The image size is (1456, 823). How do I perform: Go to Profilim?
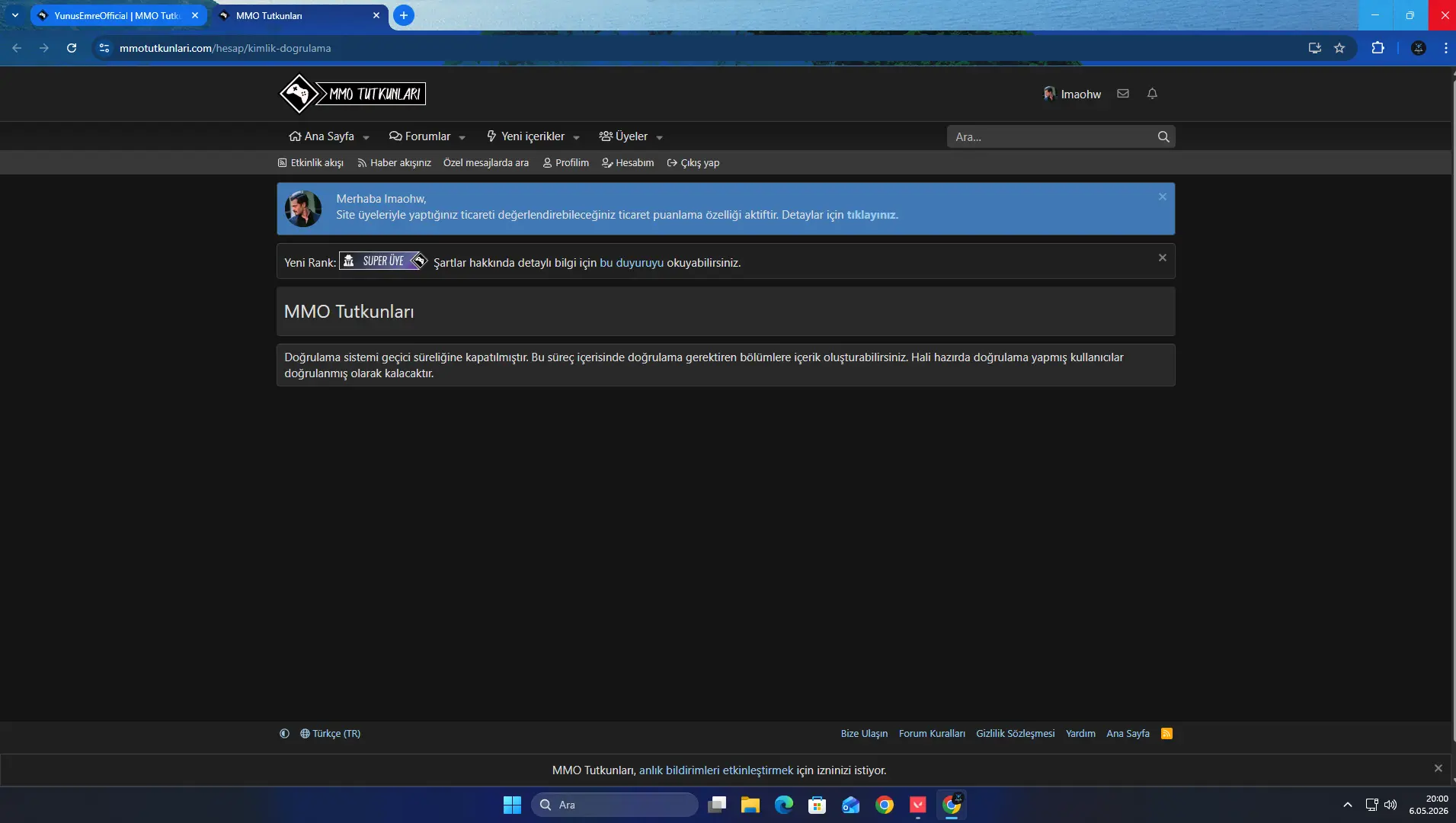tap(566, 163)
